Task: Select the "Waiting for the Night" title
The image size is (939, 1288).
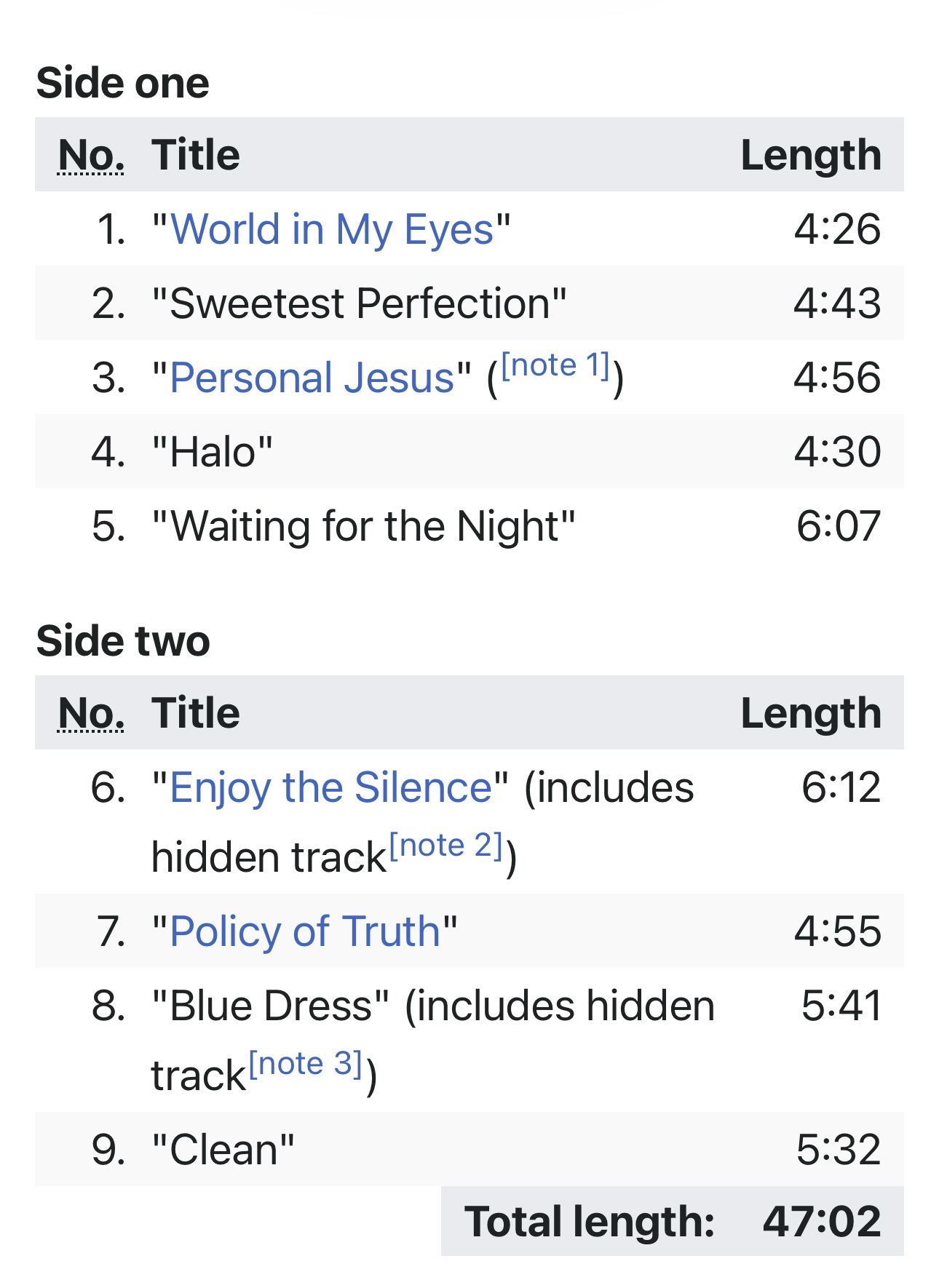Action: pos(363,526)
